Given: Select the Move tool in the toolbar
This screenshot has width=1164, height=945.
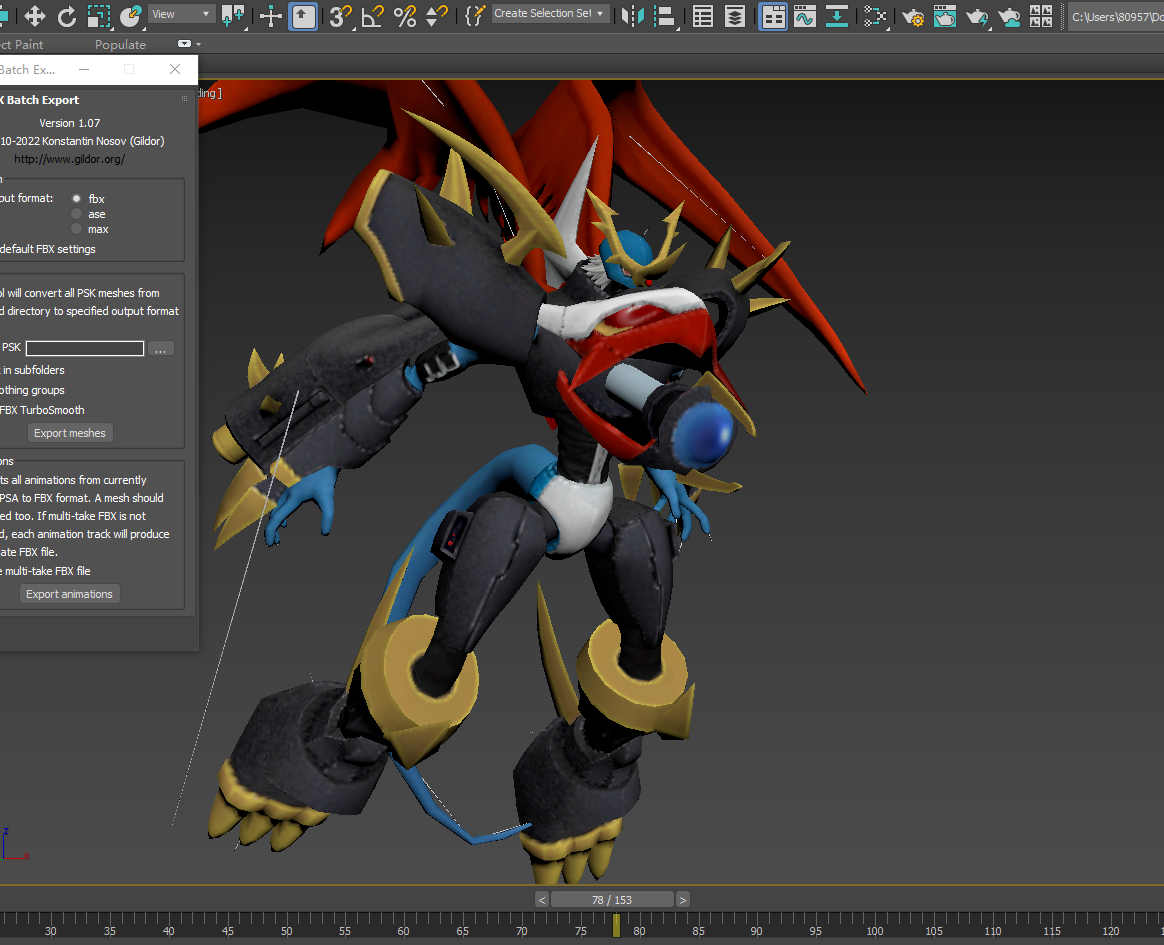Looking at the screenshot, I should coord(35,16).
